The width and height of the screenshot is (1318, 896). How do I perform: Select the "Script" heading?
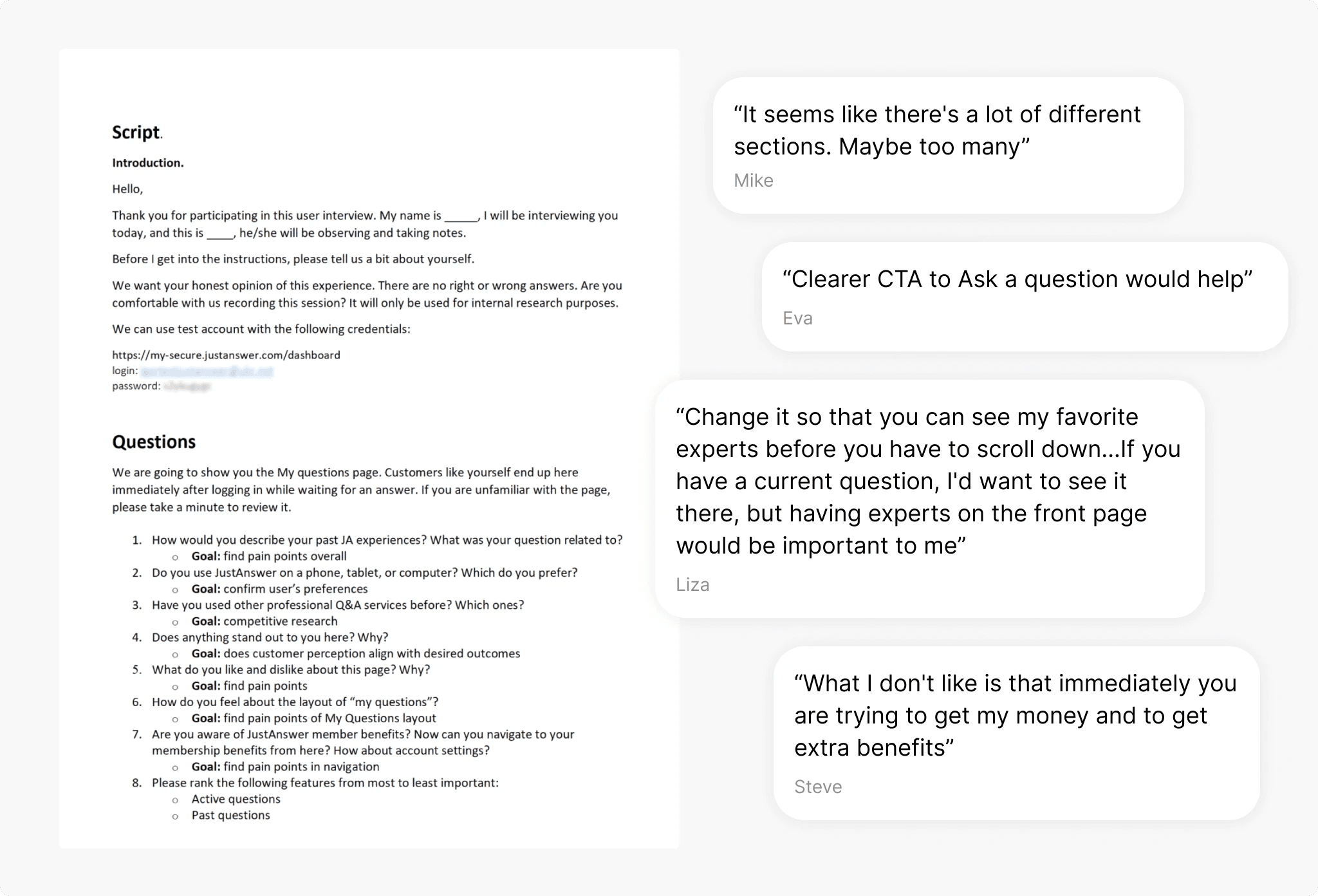136,133
